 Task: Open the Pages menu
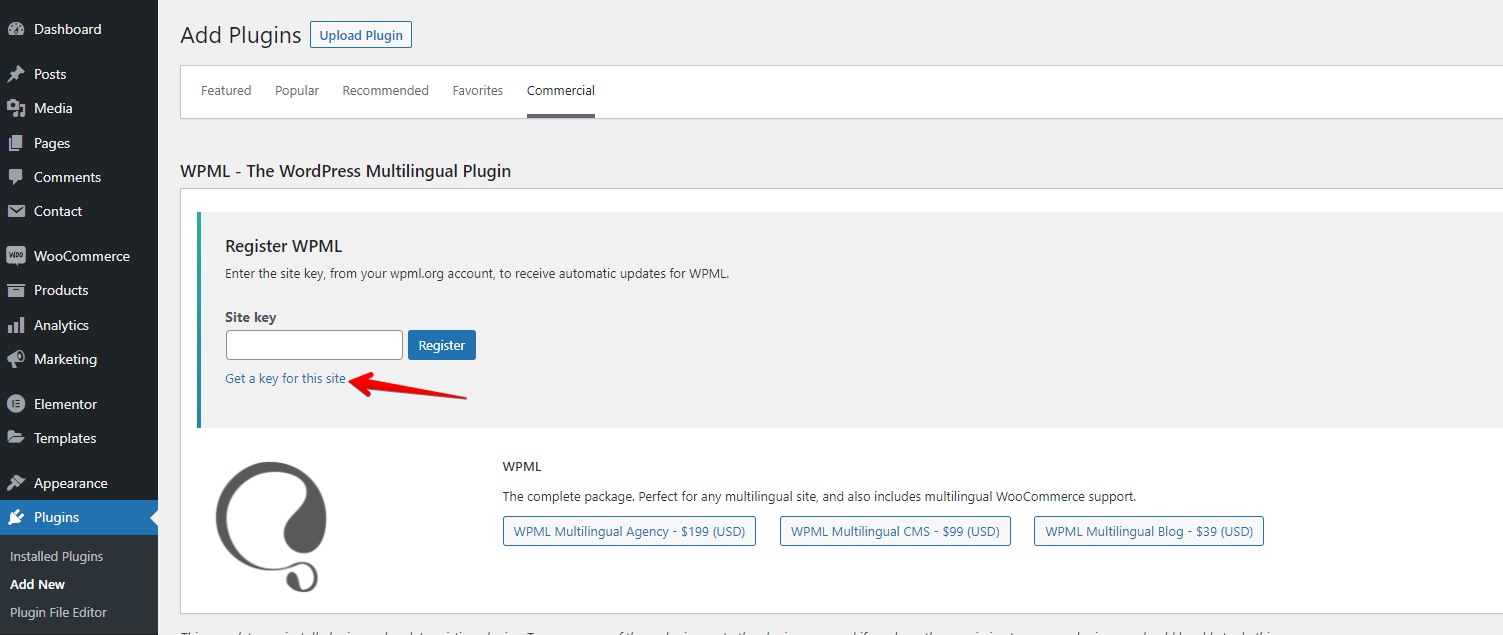[79, 143]
